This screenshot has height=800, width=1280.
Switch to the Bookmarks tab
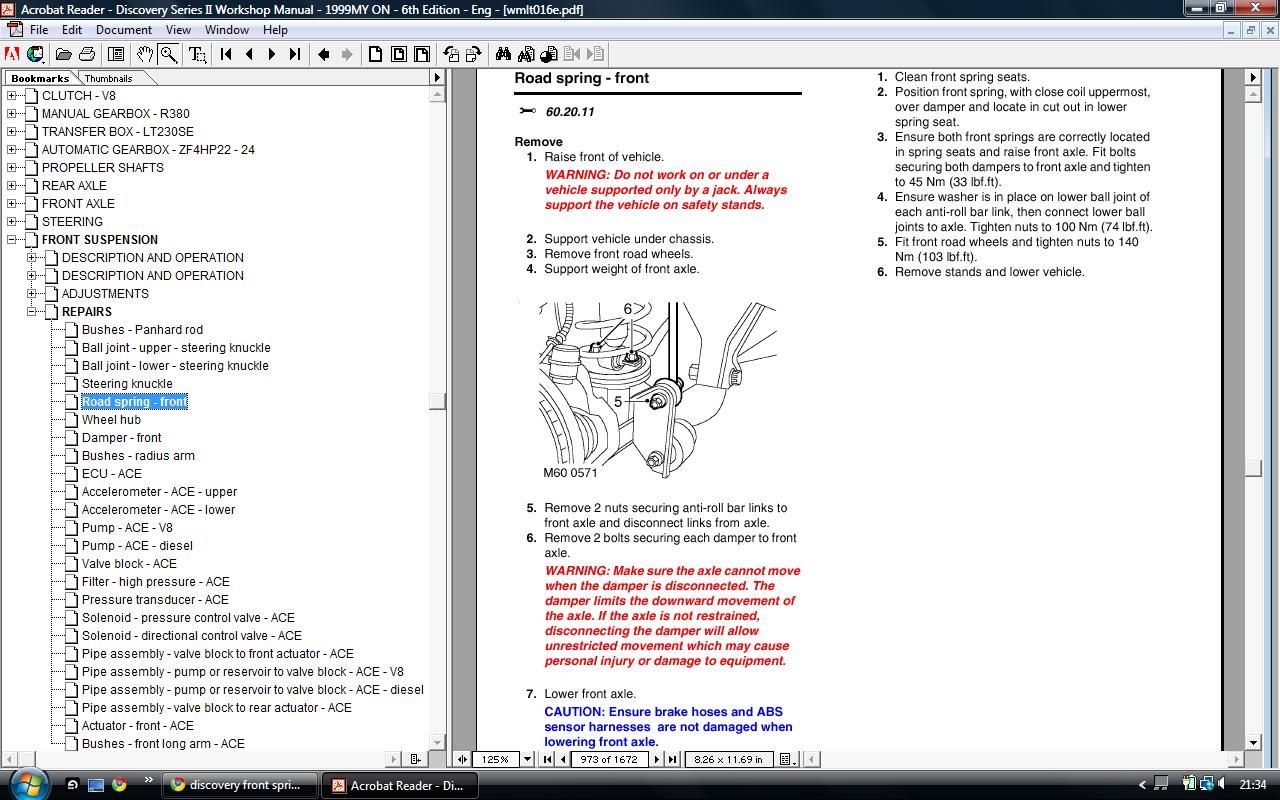pos(40,78)
